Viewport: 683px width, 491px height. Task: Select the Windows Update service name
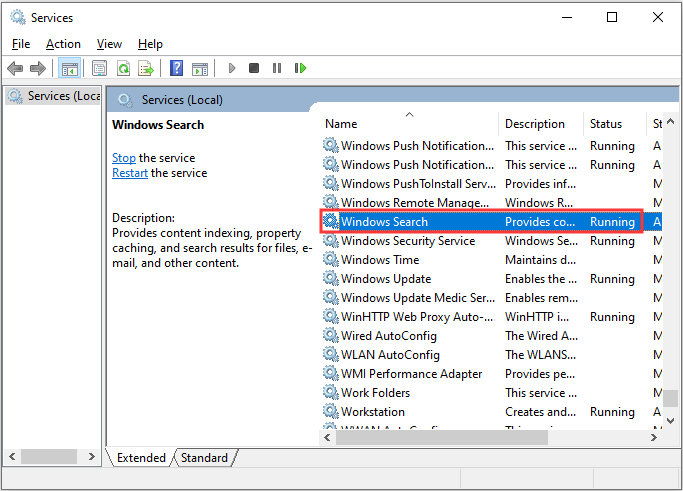386,279
